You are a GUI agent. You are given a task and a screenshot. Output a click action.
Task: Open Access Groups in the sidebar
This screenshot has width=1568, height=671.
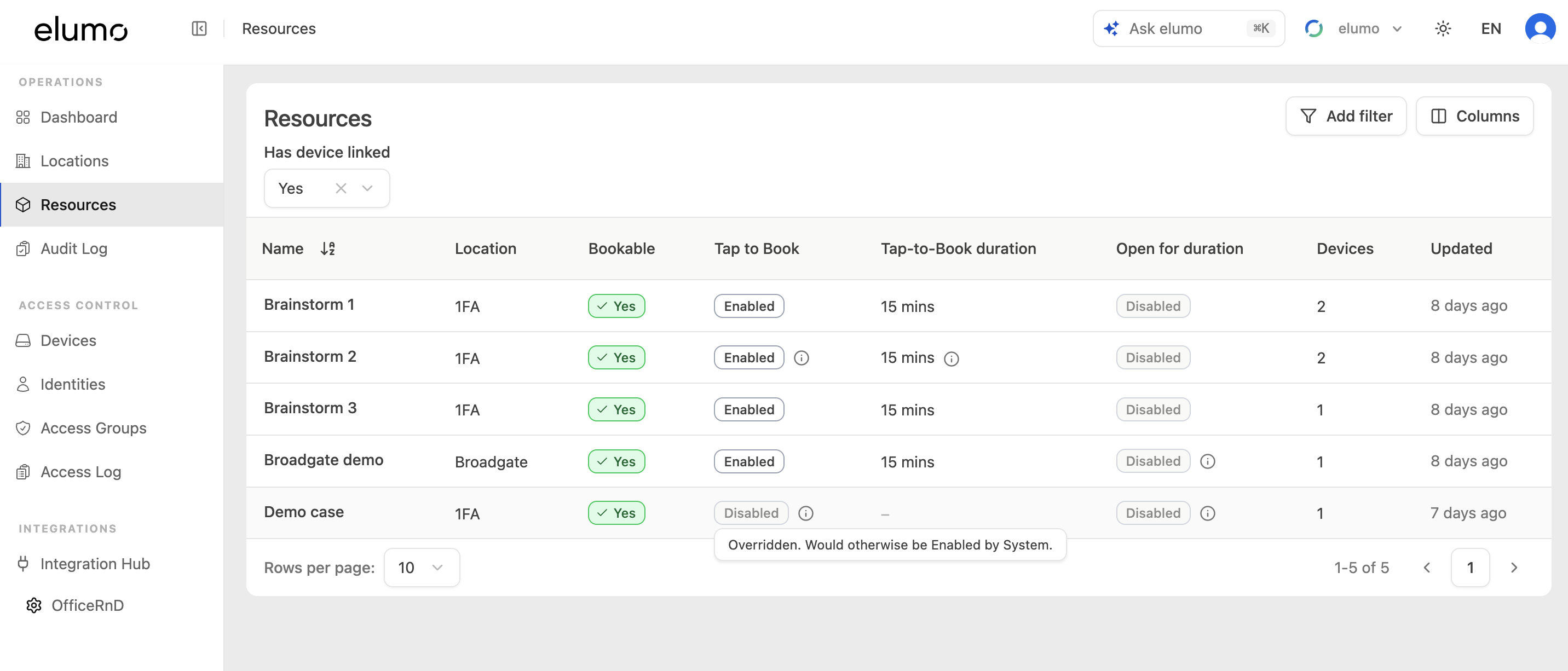[112, 429]
